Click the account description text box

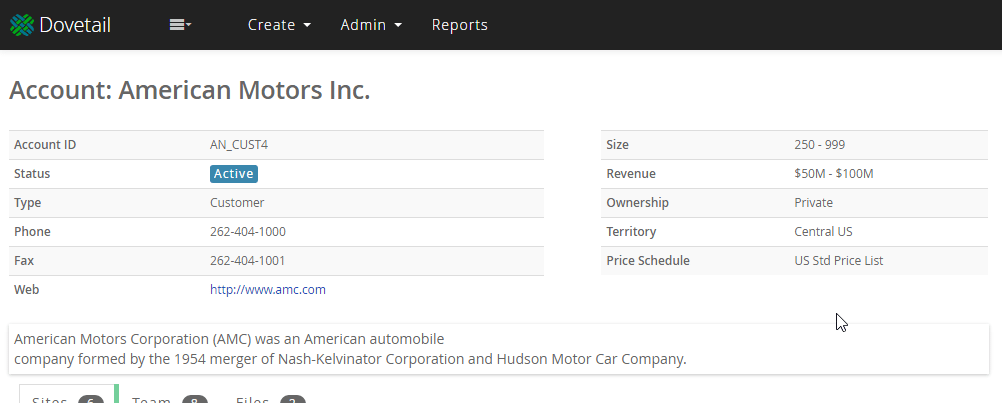pyautogui.click(x=498, y=349)
